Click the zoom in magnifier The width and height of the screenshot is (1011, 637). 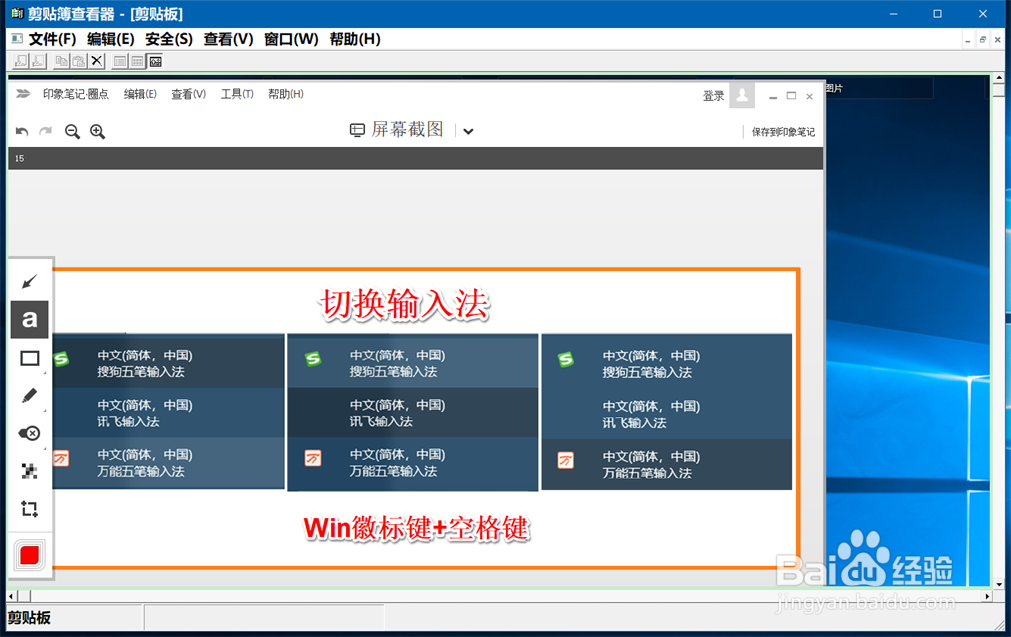pyautogui.click(x=97, y=132)
